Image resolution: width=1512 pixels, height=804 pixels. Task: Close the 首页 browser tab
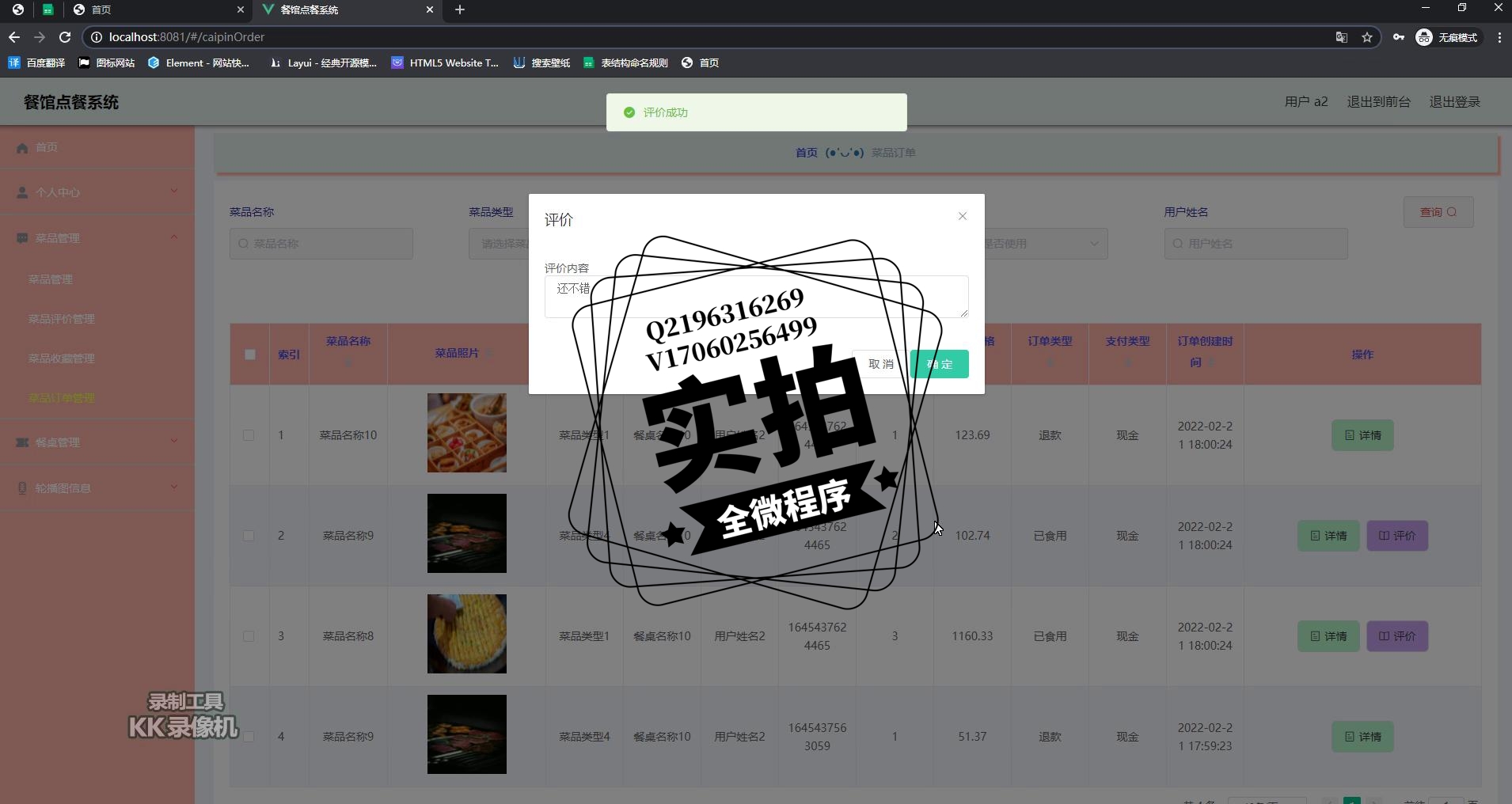241,9
